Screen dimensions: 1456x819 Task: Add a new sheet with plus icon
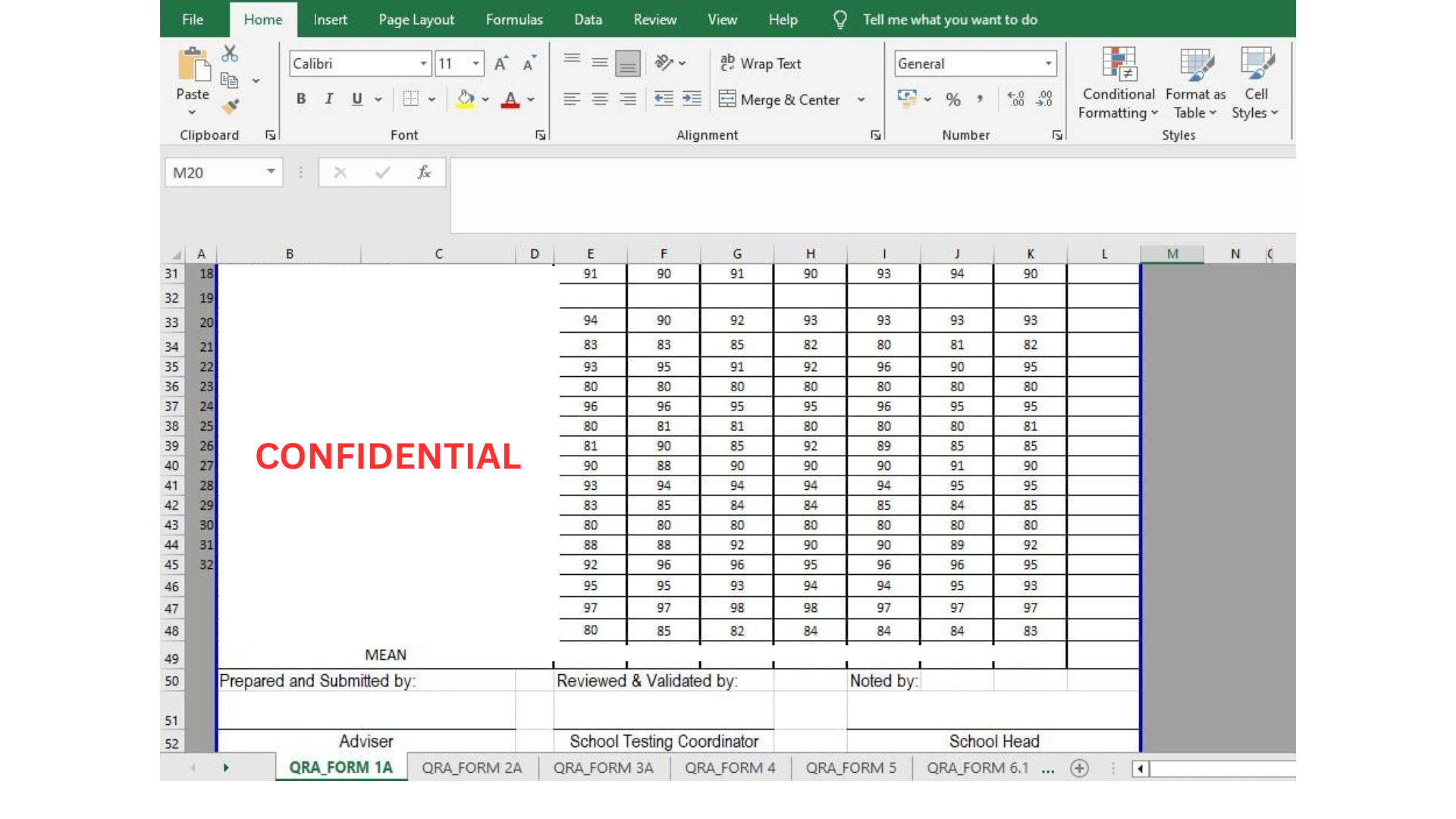[1079, 768]
